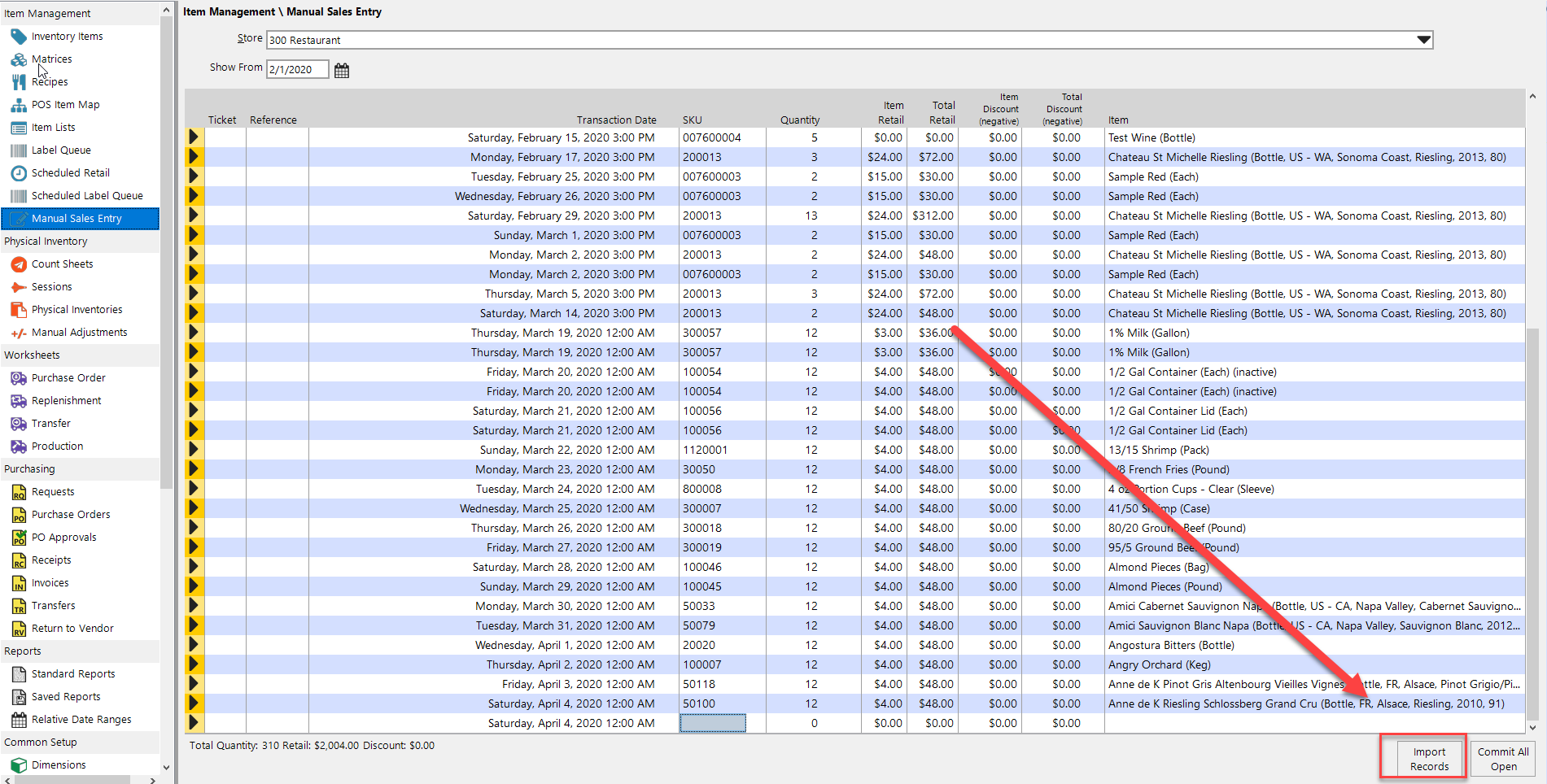This screenshot has width=1547, height=784.
Task: Sort by the SKU column header
Action: 692,120
